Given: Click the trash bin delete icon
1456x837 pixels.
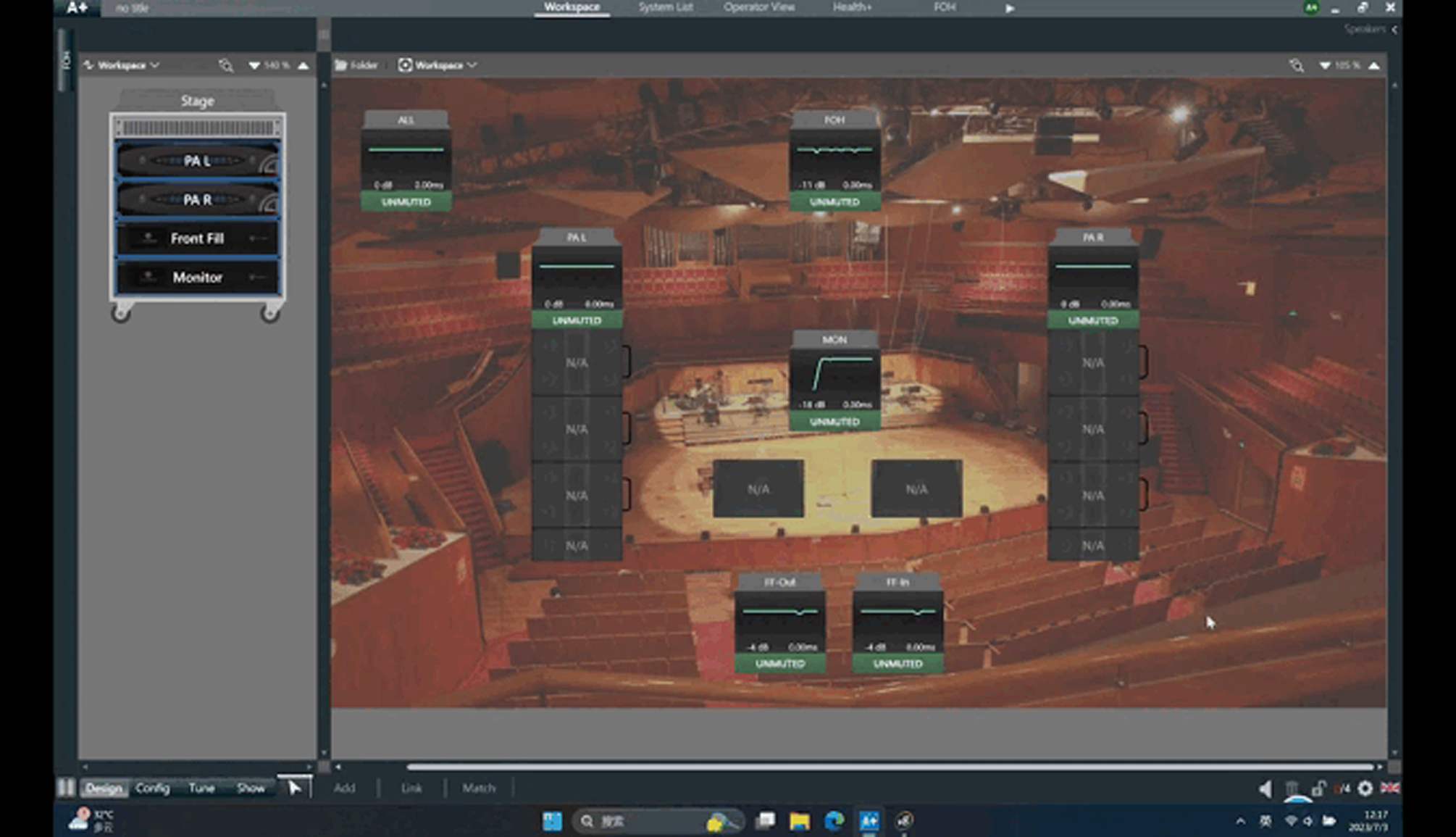Looking at the screenshot, I should [x=1292, y=788].
